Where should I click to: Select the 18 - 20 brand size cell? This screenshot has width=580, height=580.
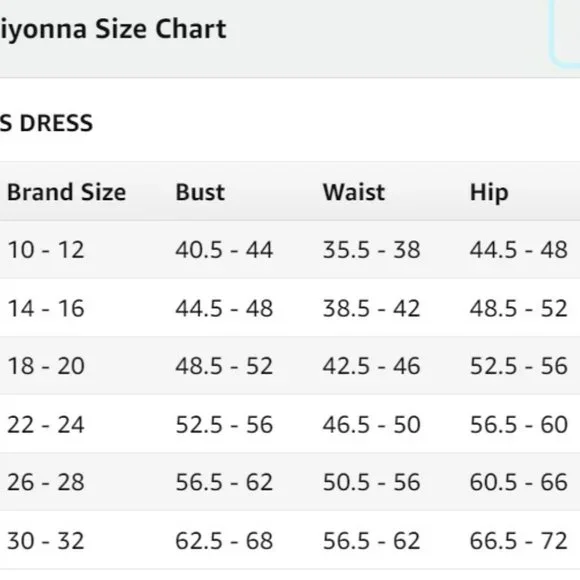pyautogui.click(x=46, y=366)
